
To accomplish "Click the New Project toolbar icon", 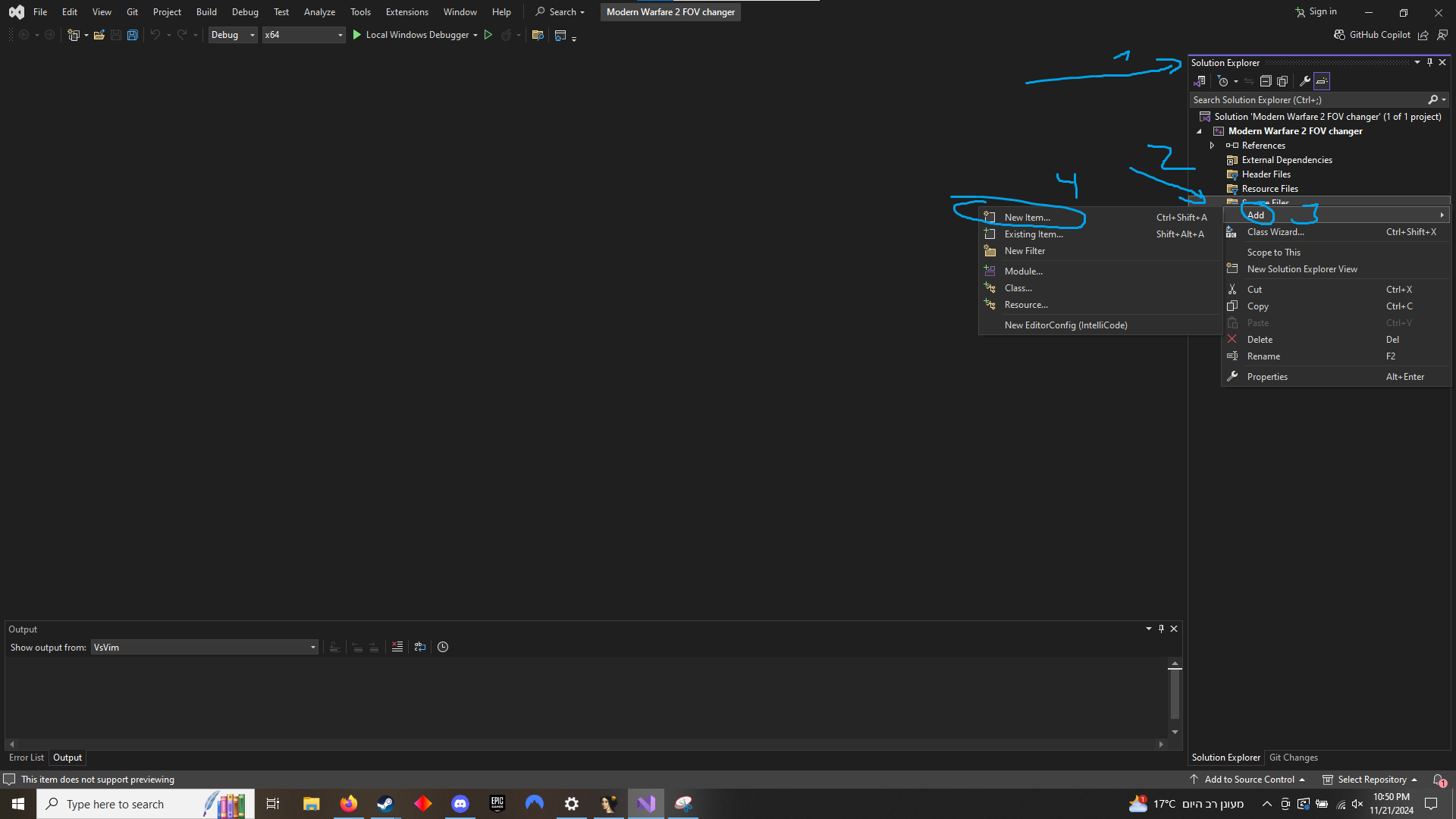I will click(74, 35).
